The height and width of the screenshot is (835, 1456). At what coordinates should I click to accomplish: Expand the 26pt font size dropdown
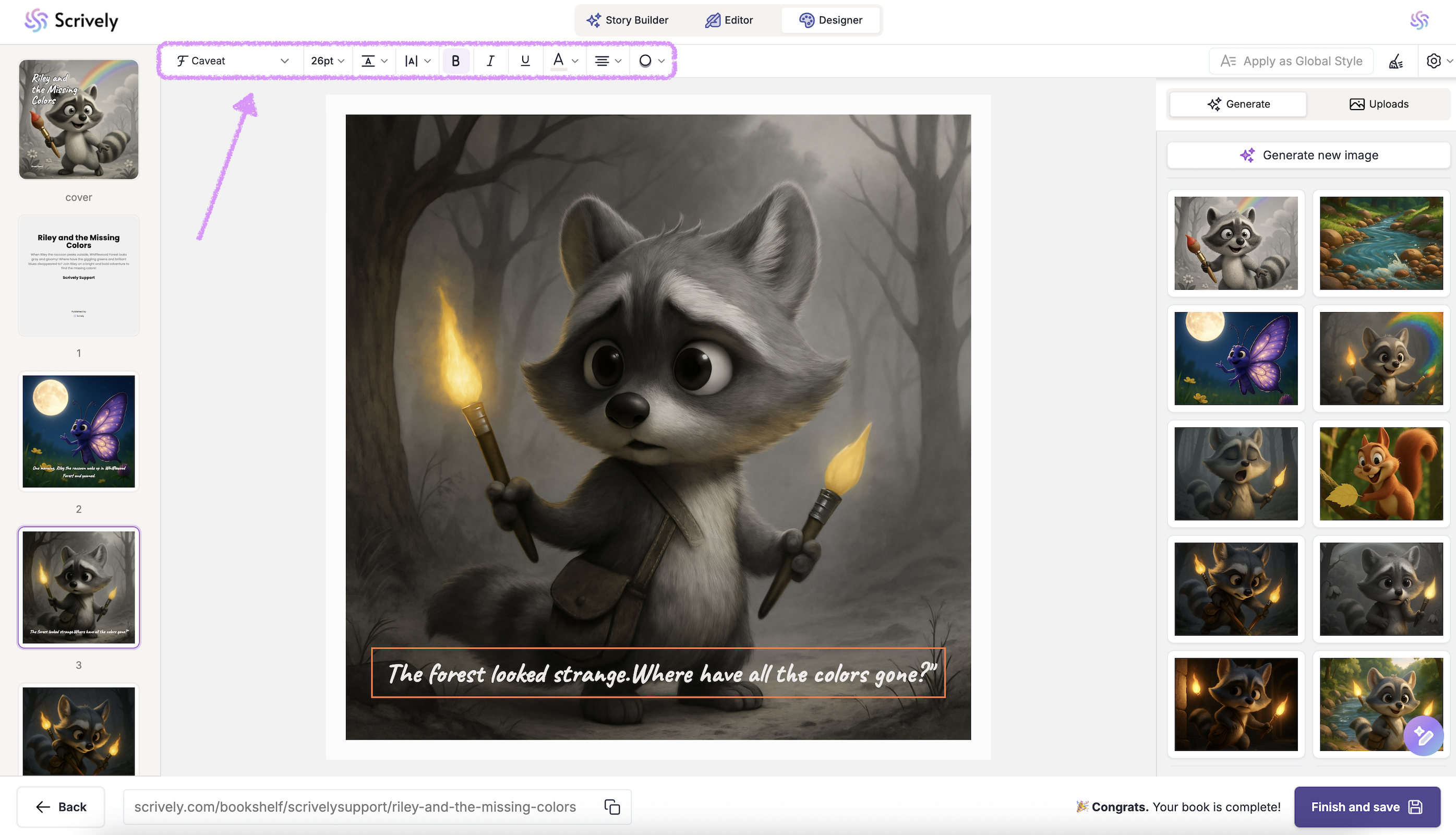tap(327, 61)
